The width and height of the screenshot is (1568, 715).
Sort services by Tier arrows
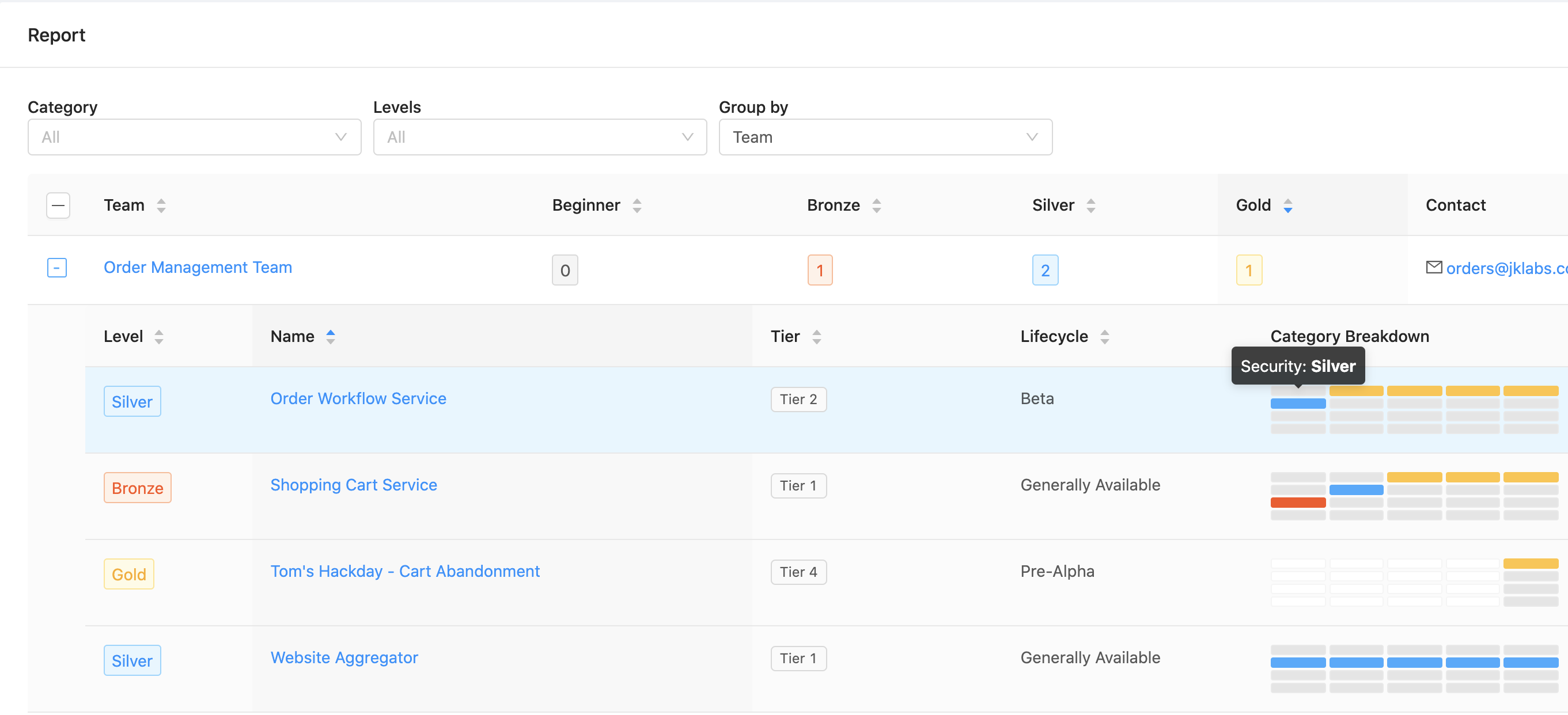tap(817, 337)
